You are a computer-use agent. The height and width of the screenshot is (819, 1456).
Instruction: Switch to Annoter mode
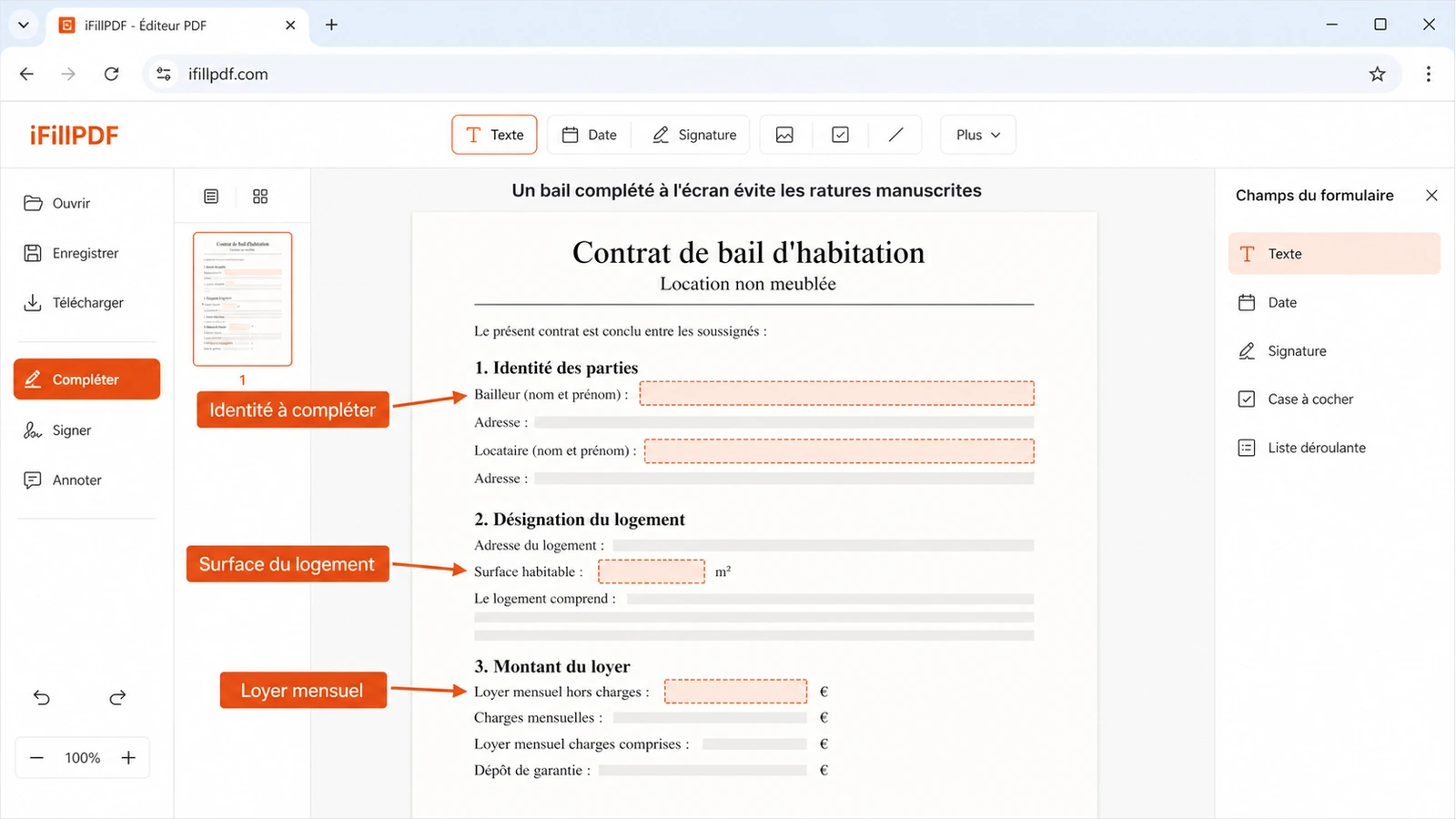(x=63, y=480)
